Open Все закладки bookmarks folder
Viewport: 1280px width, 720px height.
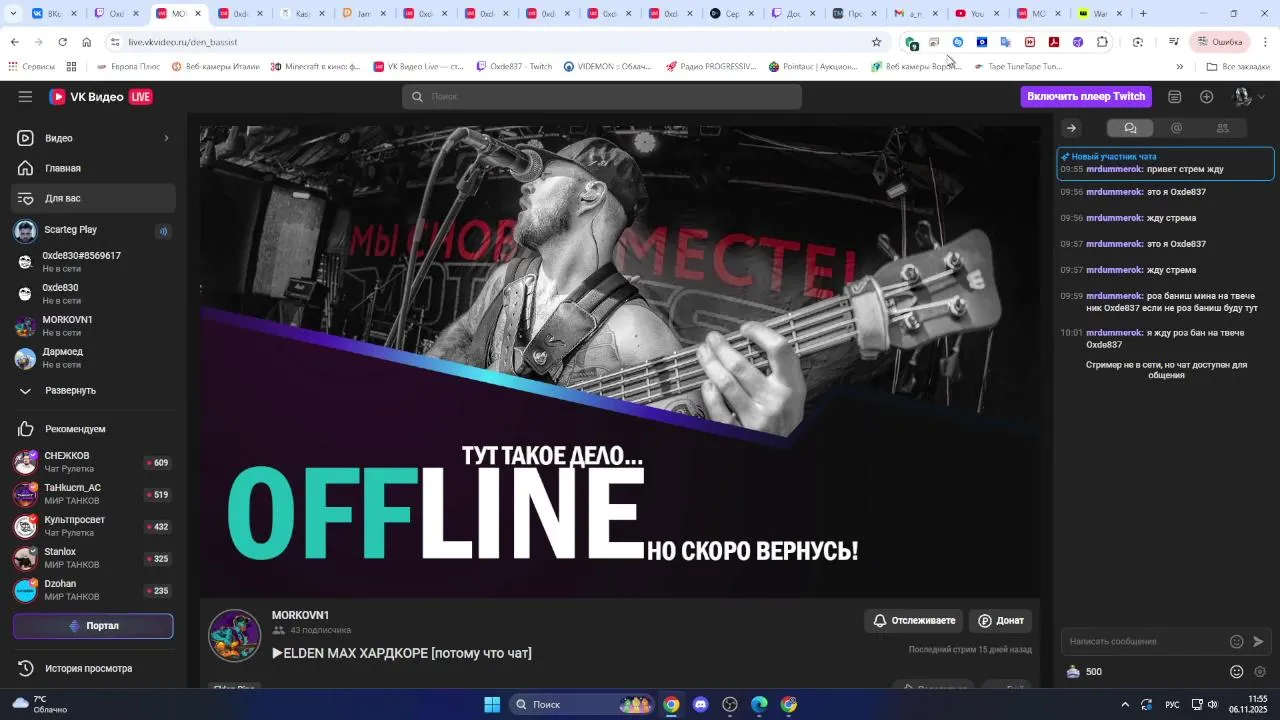tap(1238, 67)
